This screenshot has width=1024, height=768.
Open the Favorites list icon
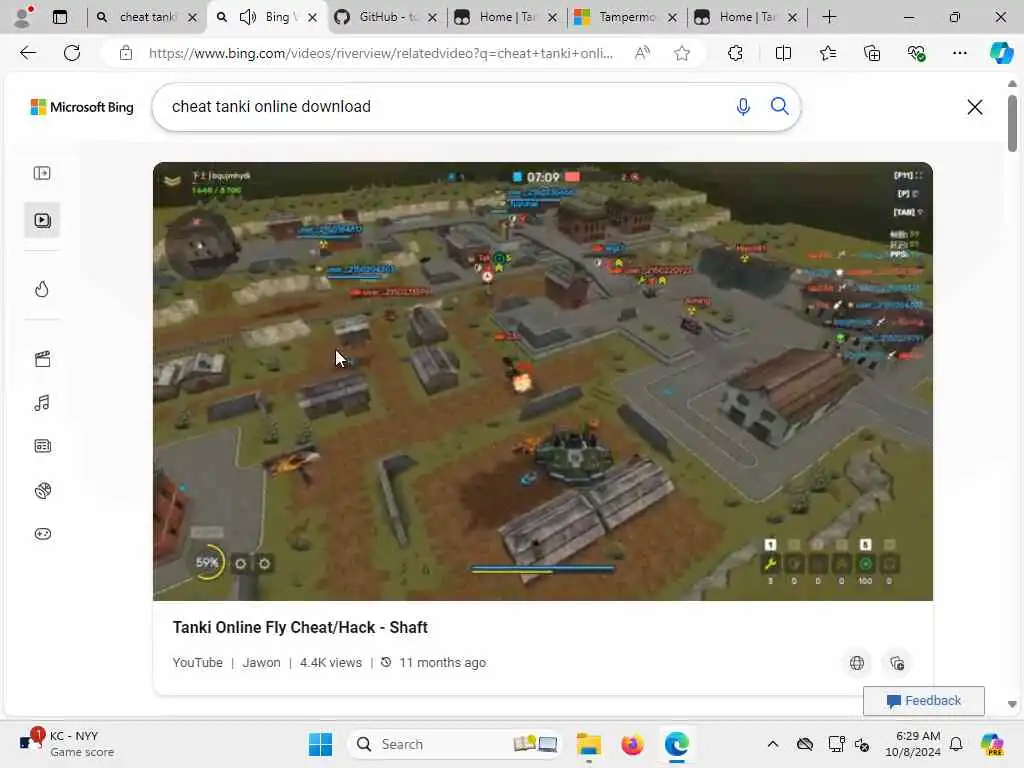(x=827, y=53)
